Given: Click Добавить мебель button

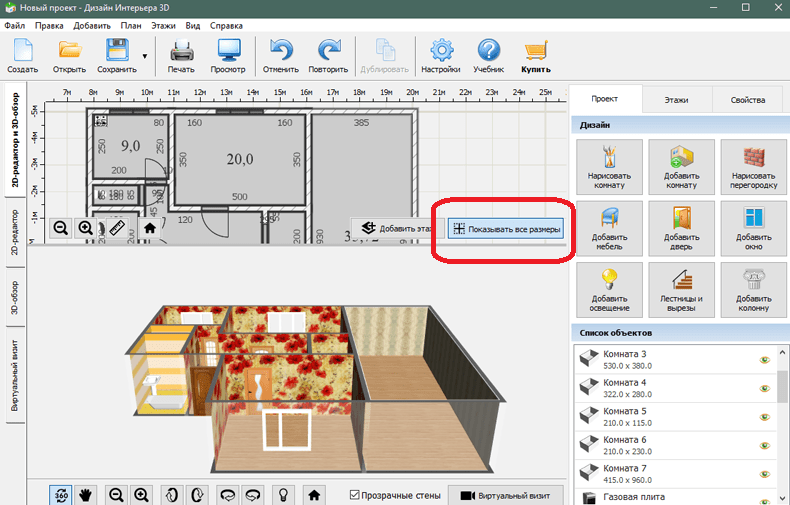Looking at the screenshot, I should (x=609, y=228).
